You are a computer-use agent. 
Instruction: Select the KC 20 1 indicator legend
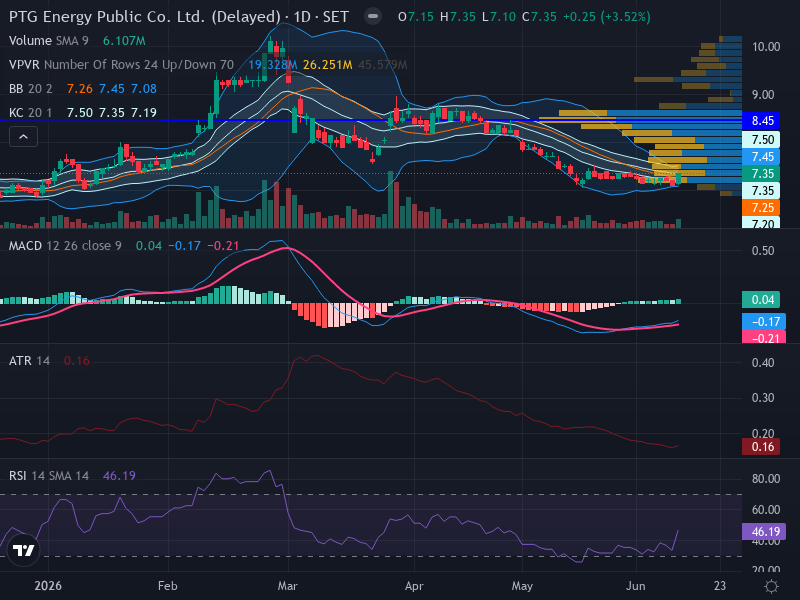[x=30, y=112]
